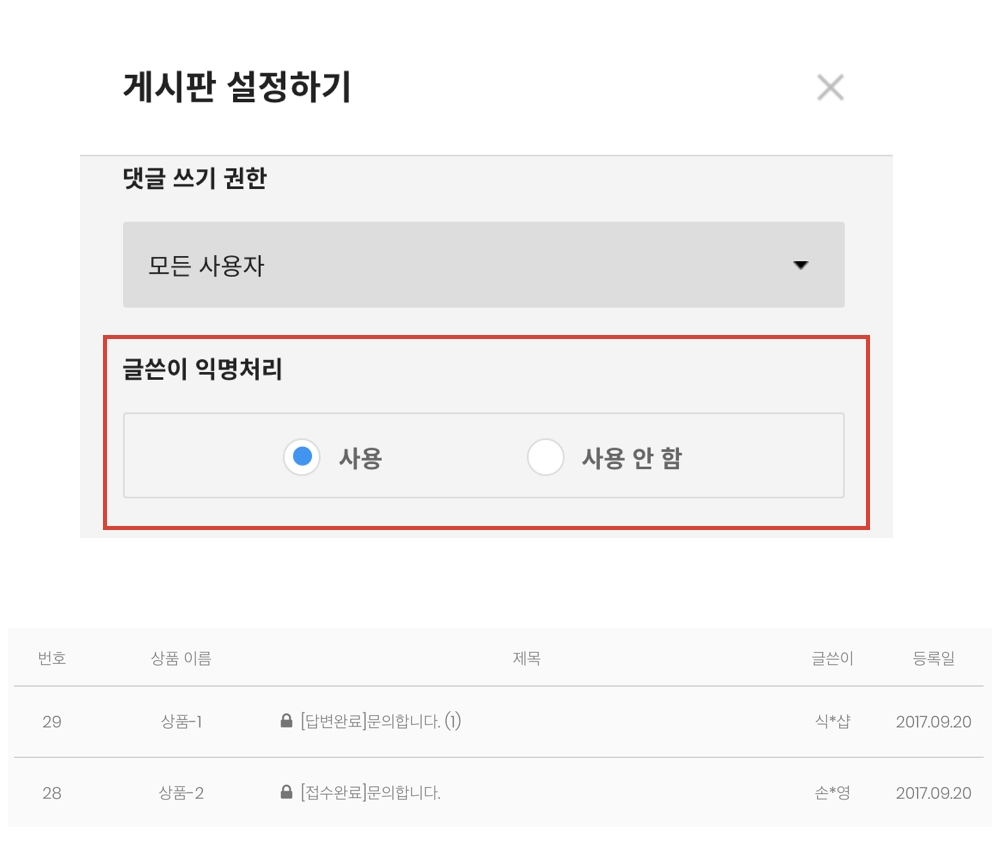
Task: Click the 글쓴이 익명처리 section heading
Action: tap(203, 370)
